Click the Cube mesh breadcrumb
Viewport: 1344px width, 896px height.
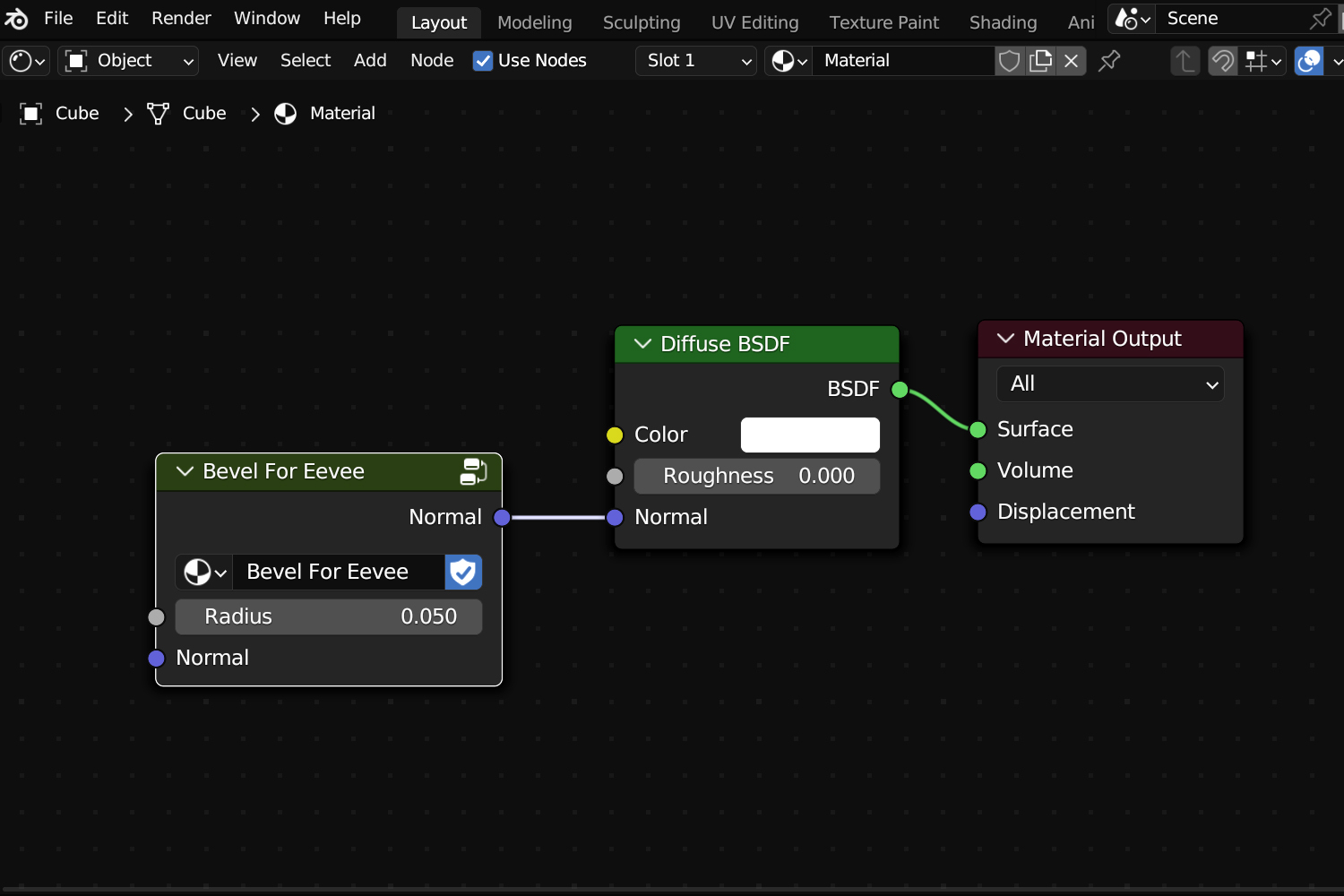[x=186, y=114]
